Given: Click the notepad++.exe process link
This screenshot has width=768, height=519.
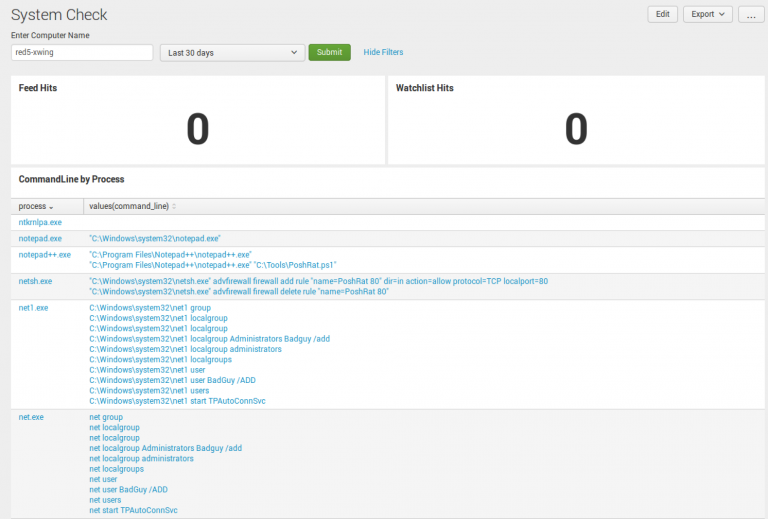Looking at the screenshot, I should click(45, 255).
